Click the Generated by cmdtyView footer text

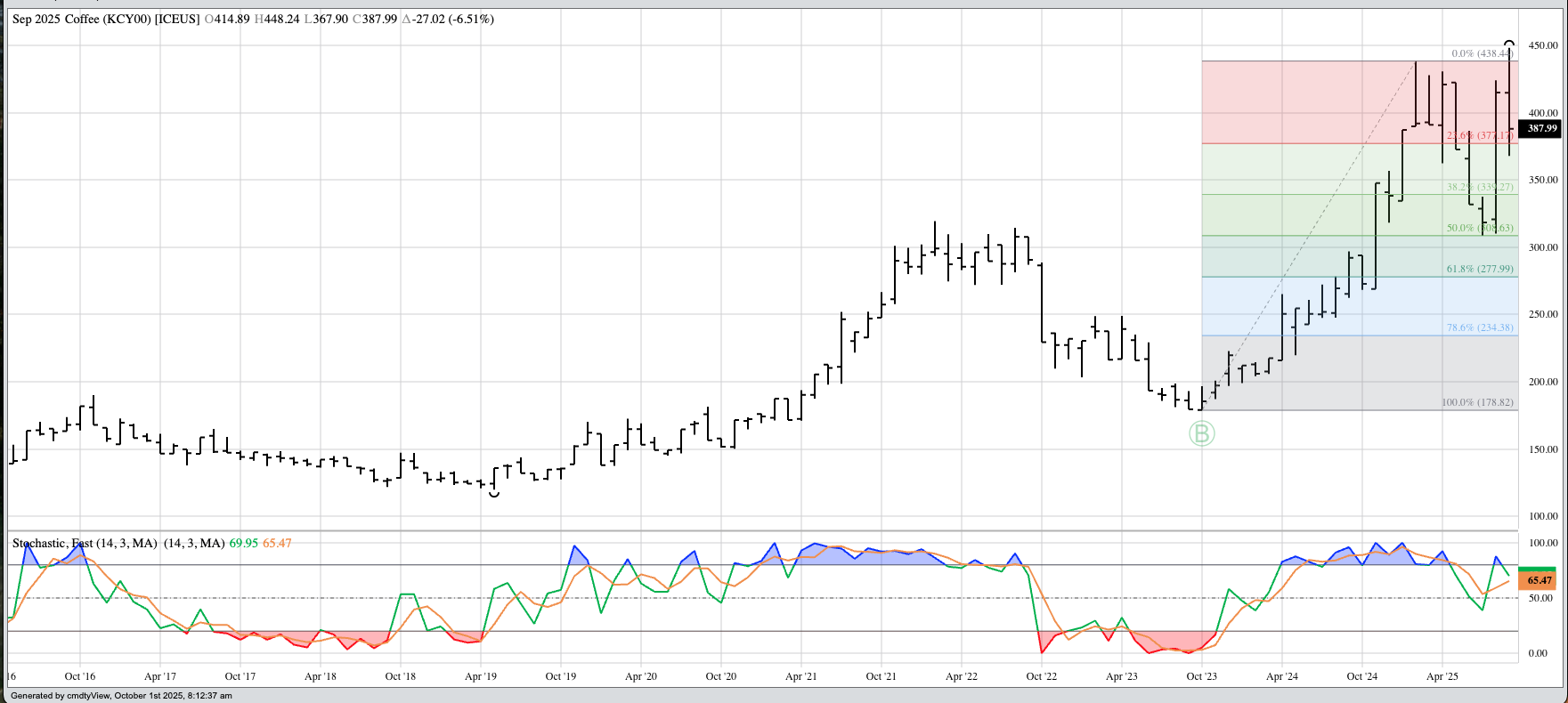pyautogui.click(x=121, y=696)
